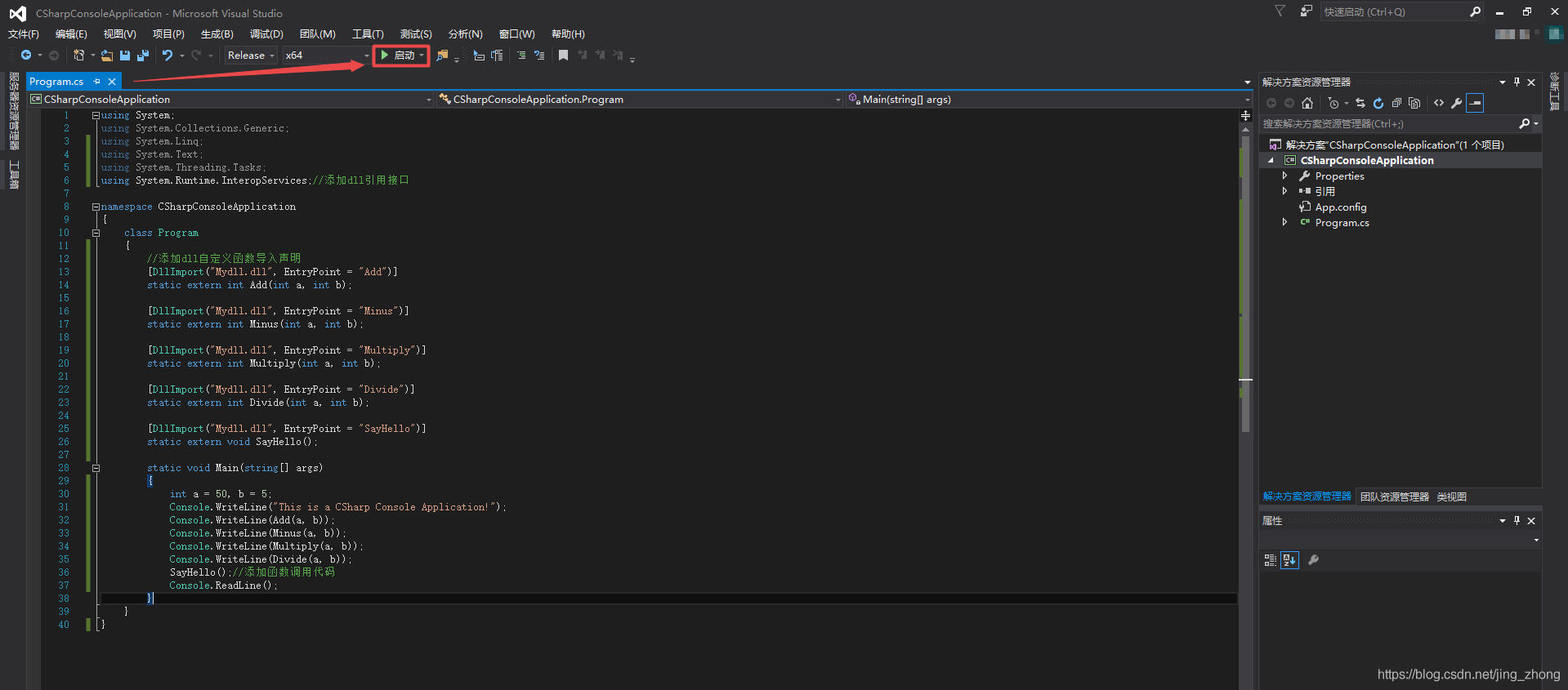Click the Show All Files icon
Viewport: 1568px width, 690px height.
pos(1414,103)
